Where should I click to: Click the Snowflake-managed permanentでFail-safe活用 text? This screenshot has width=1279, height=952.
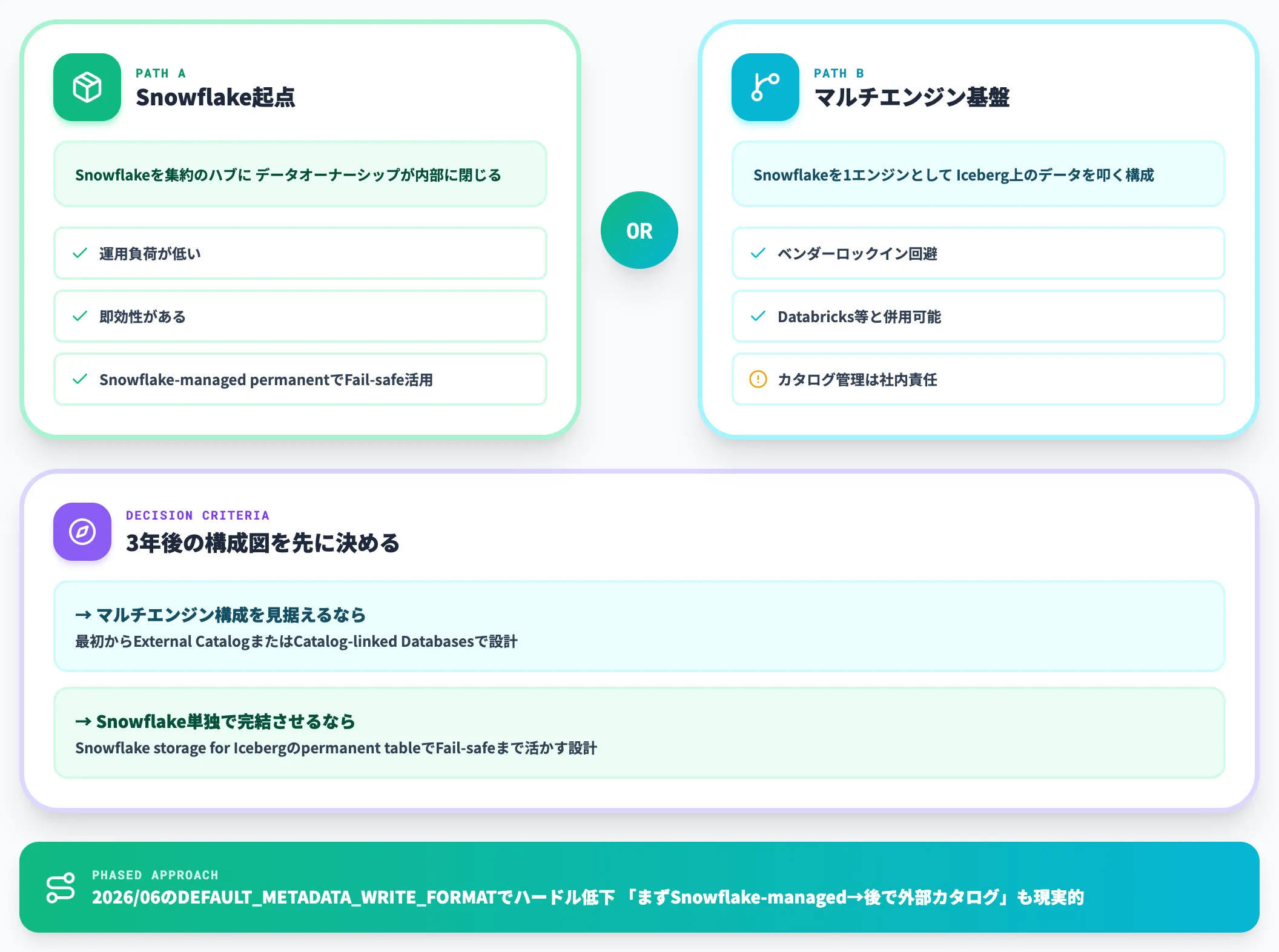[x=266, y=380]
